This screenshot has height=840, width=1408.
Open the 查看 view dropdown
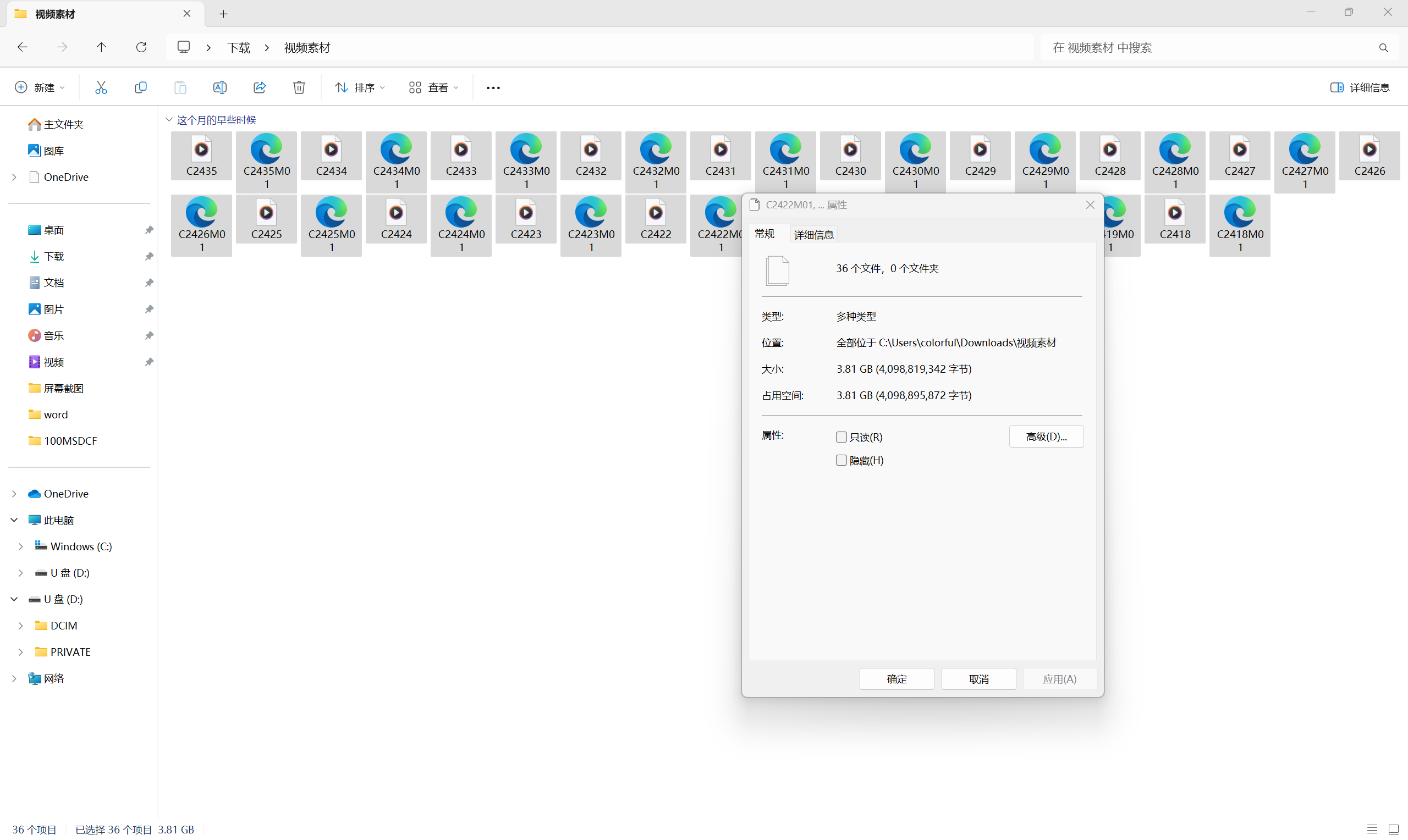pos(433,87)
